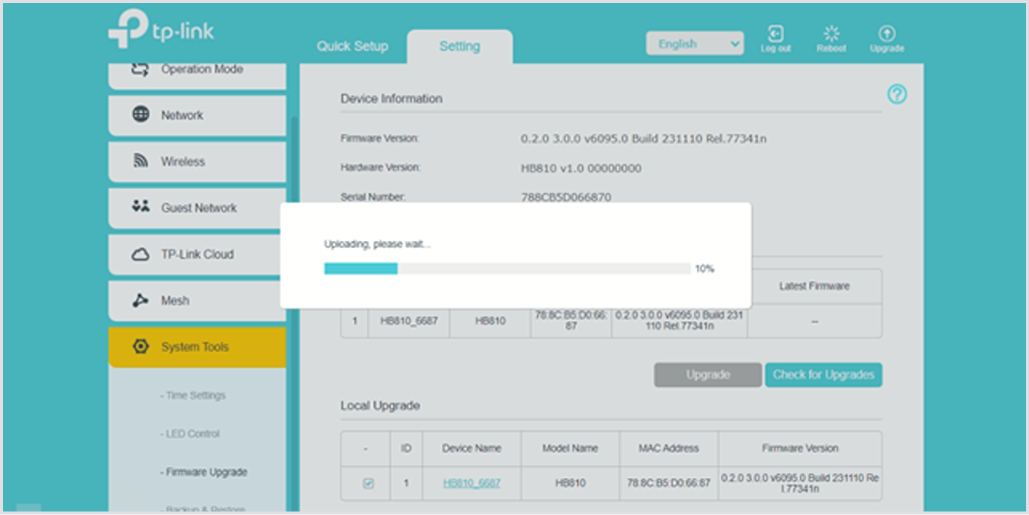The width and height of the screenshot is (1029, 515).
Task: Click the upload progress bar
Action: [x=507, y=268]
